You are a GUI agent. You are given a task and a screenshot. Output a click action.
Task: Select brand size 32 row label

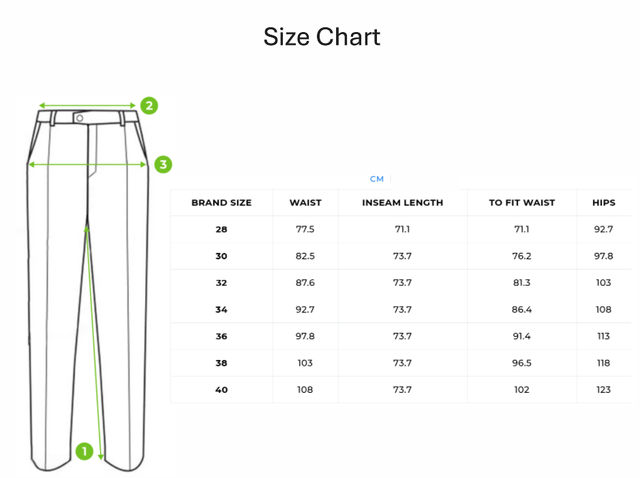click(221, 283)
